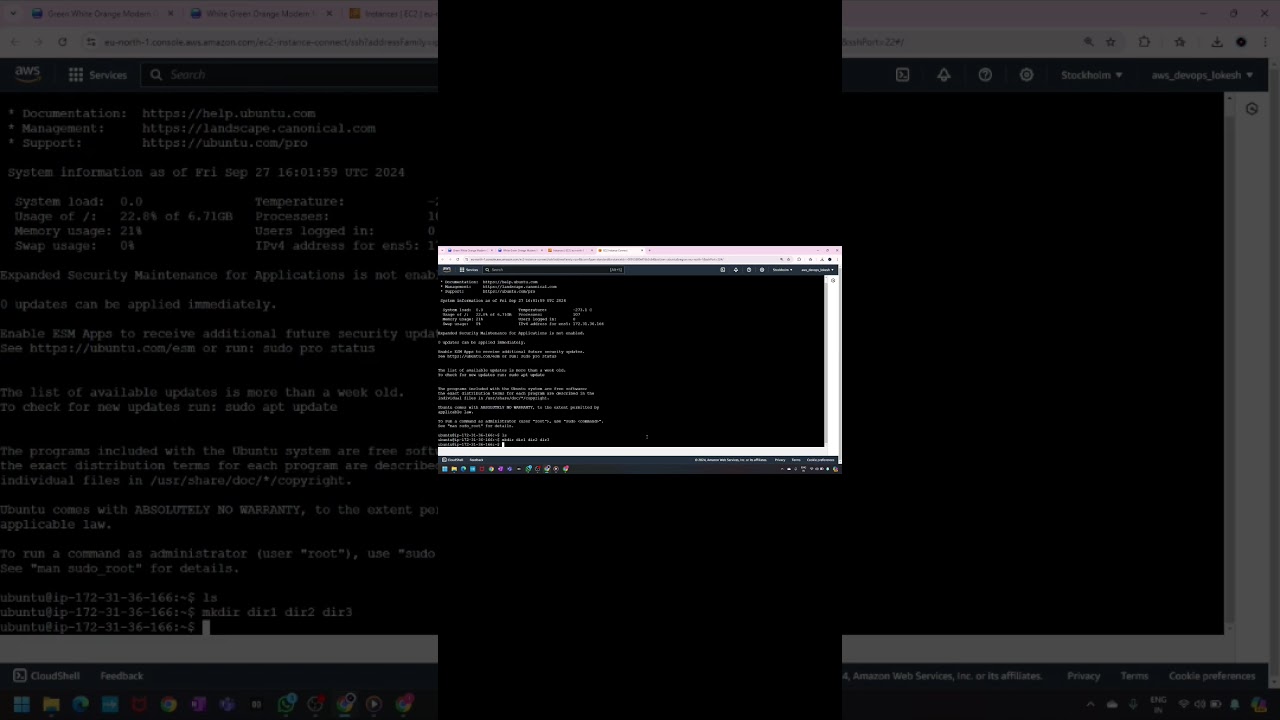Click 'https://ubuntu.com/pro' in enlarged terminal

tap(224, 143)
